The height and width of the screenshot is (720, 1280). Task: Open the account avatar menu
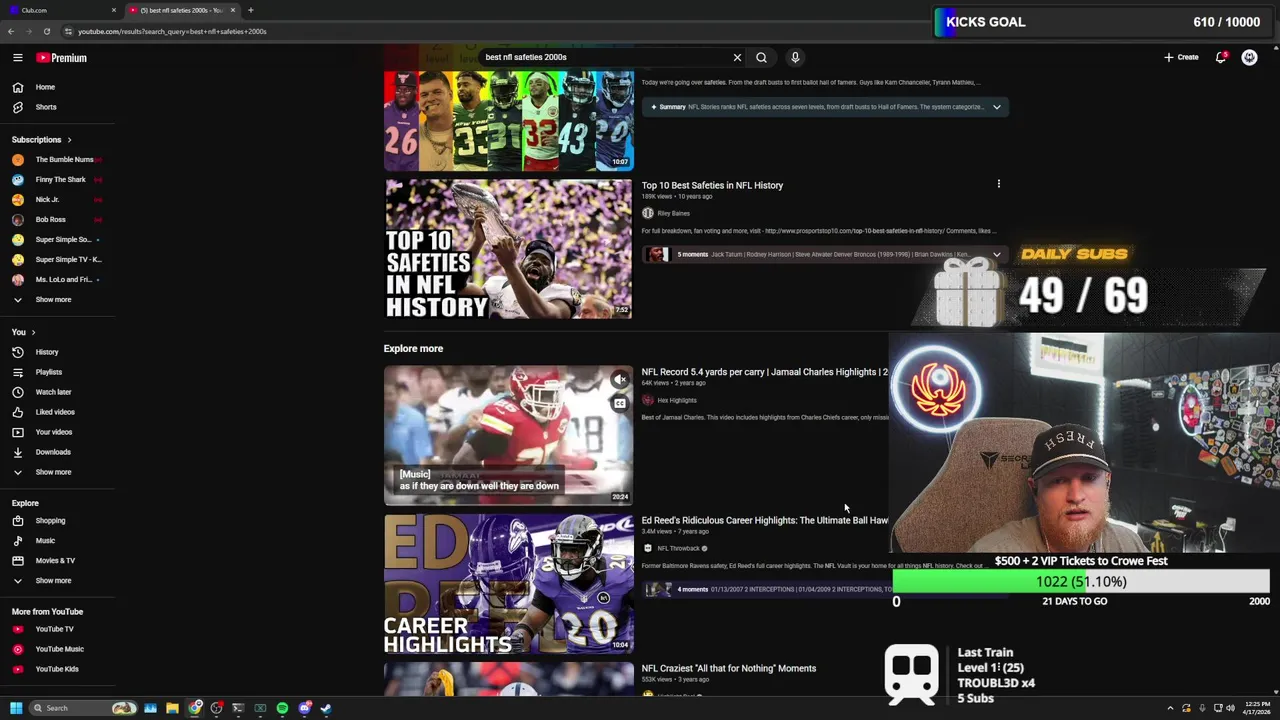pyautogui.click(x=1249, y=58)
